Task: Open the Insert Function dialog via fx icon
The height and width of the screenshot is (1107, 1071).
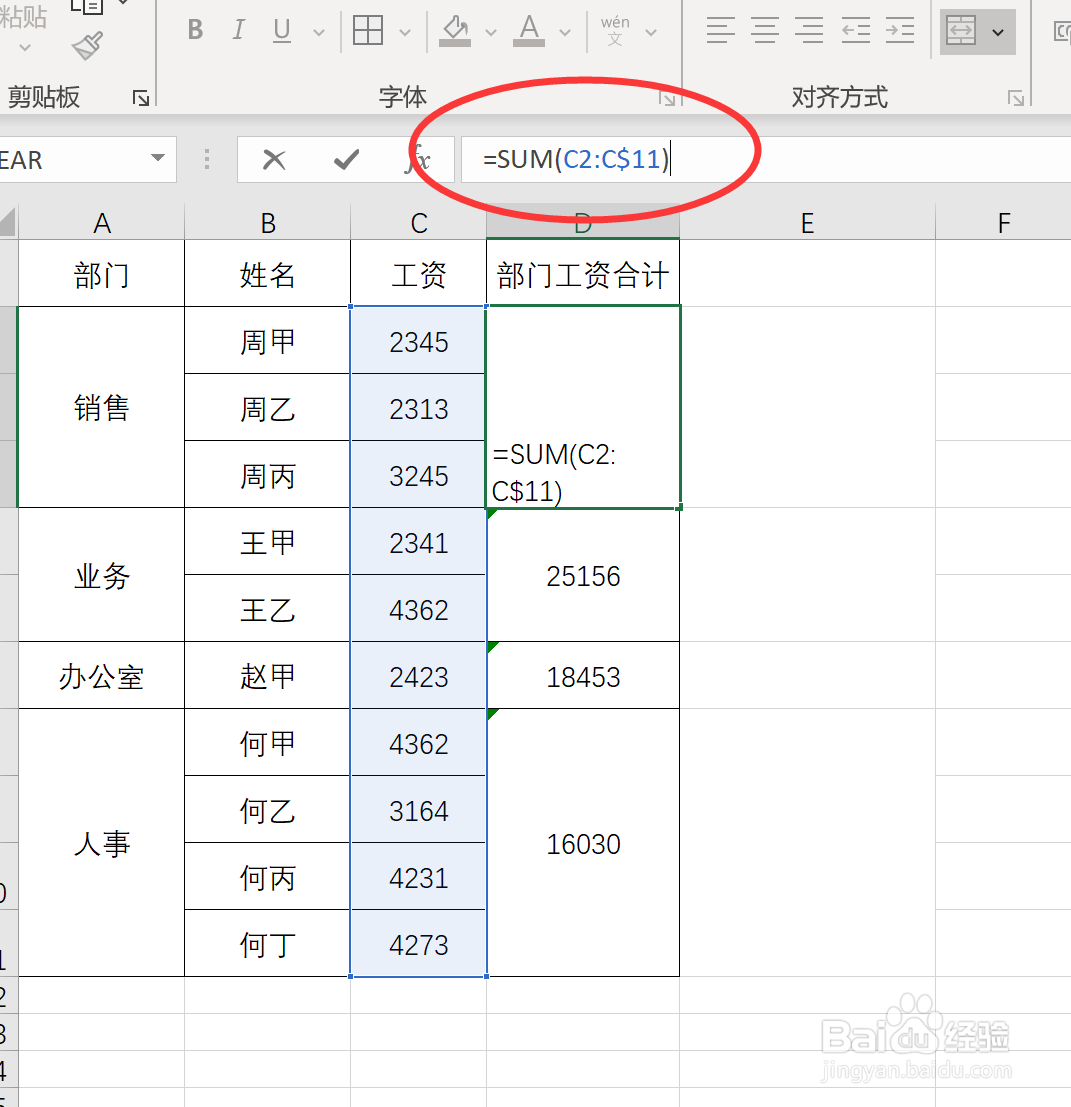Action: [x=417, y=159]
